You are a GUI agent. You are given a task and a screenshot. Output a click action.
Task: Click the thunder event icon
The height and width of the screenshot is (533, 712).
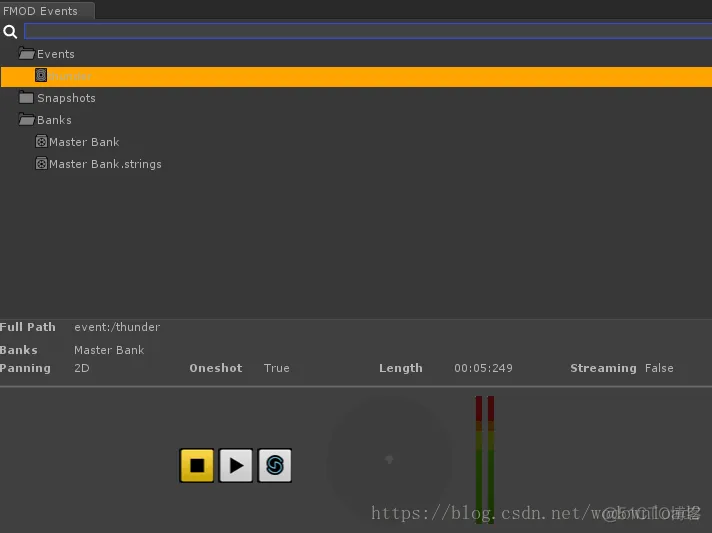click(x=41, y=75)
